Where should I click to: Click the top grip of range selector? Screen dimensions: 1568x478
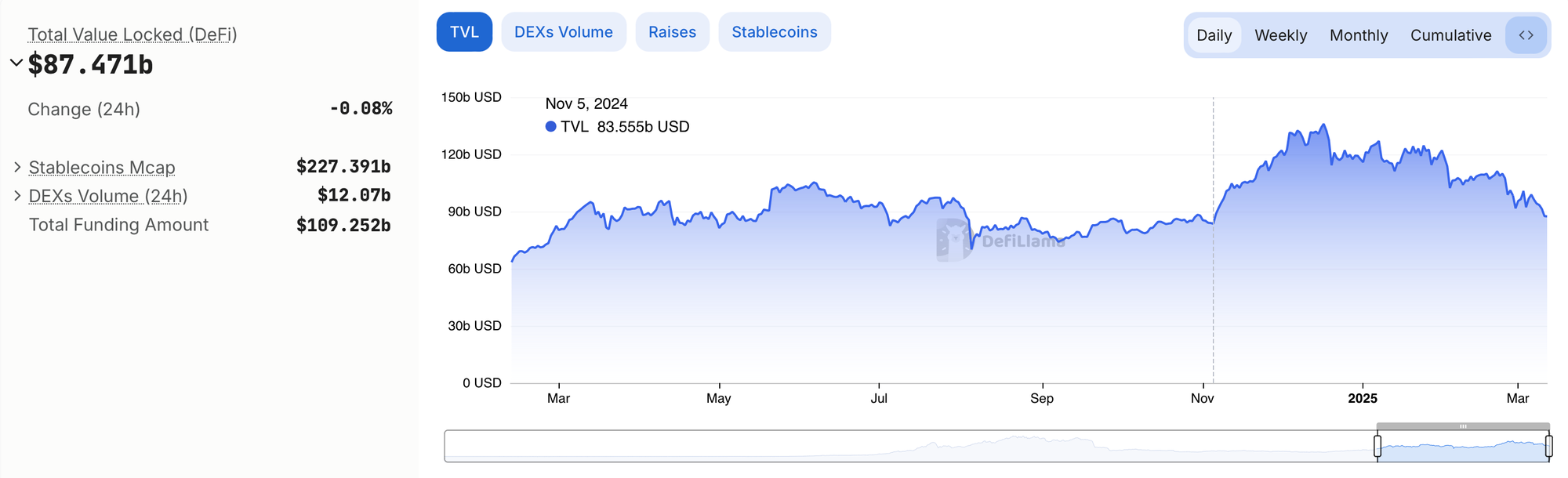pyautogui.click(x=1463, y=426)
